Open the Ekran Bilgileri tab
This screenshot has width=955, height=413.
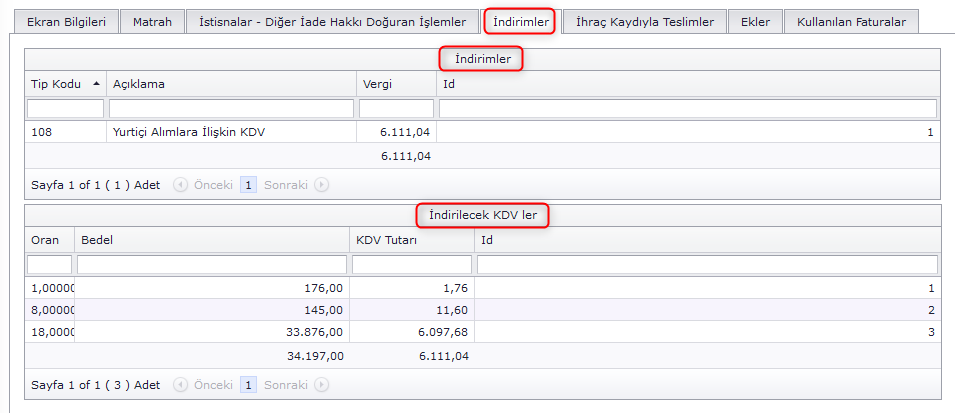point(66,22)
